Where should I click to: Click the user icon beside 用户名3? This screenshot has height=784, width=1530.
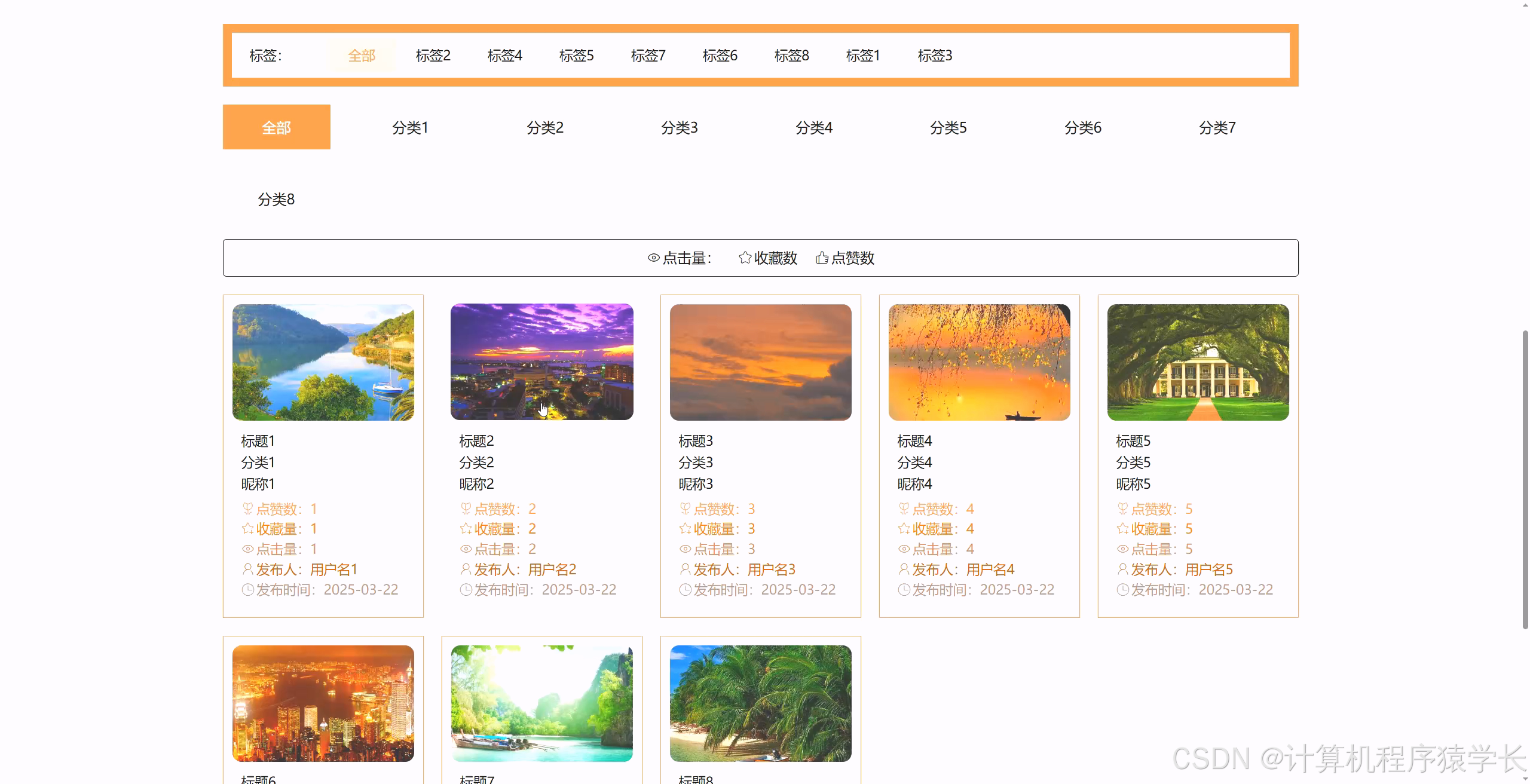[685, 569]
